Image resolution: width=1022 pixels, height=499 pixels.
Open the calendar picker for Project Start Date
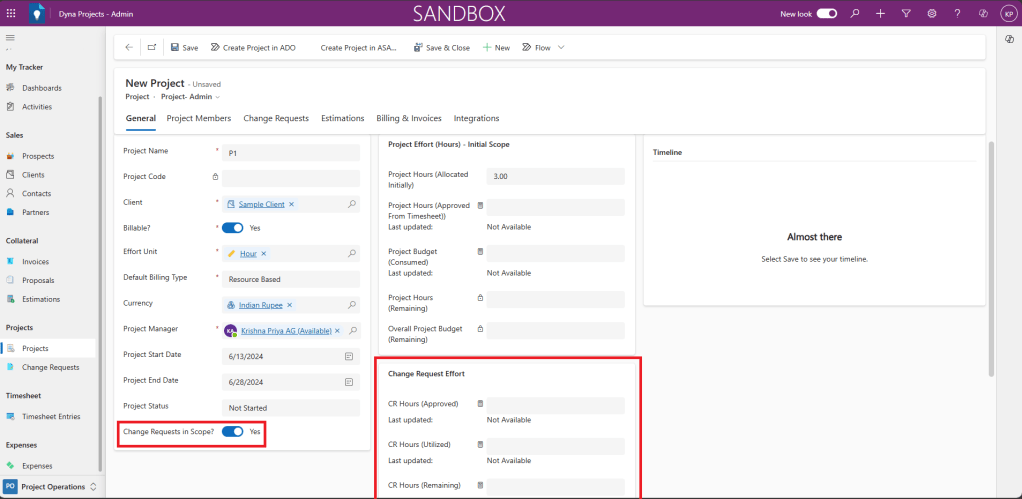349,356
